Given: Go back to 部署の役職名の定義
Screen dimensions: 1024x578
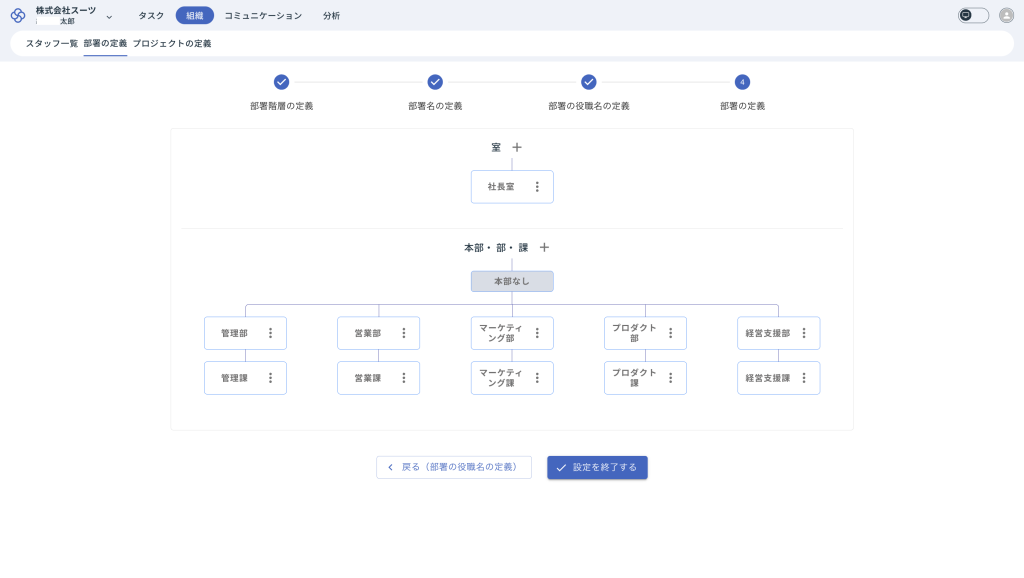Looking at the screenshot, I should (x=453, y=467).
